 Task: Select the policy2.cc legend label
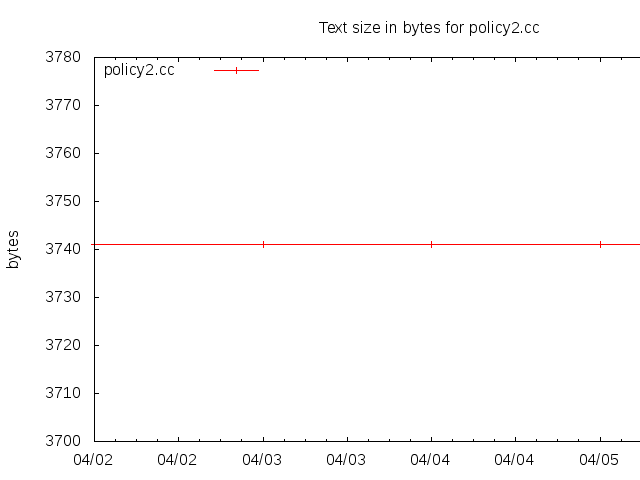click(139, 70)
